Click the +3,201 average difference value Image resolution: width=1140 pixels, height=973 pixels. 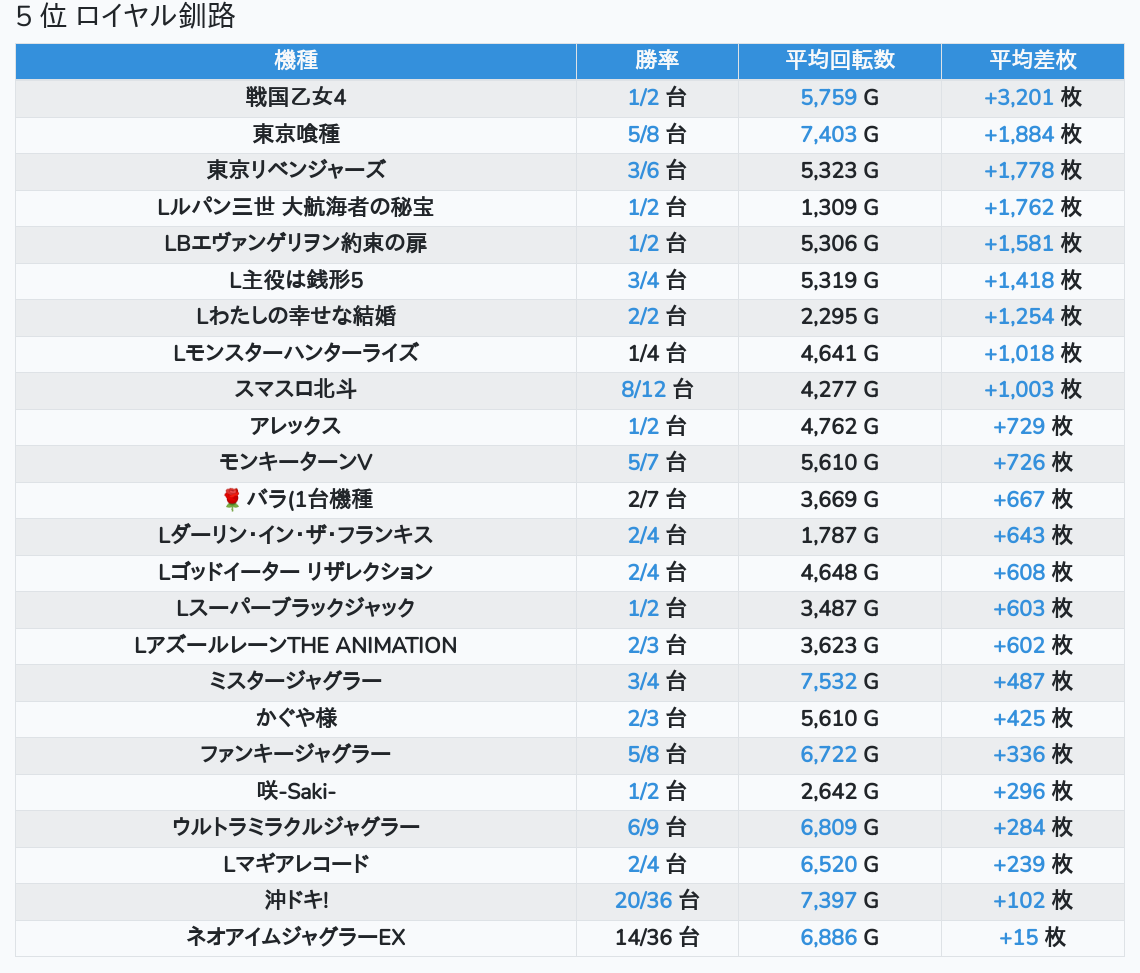(x=1019, y=97)
